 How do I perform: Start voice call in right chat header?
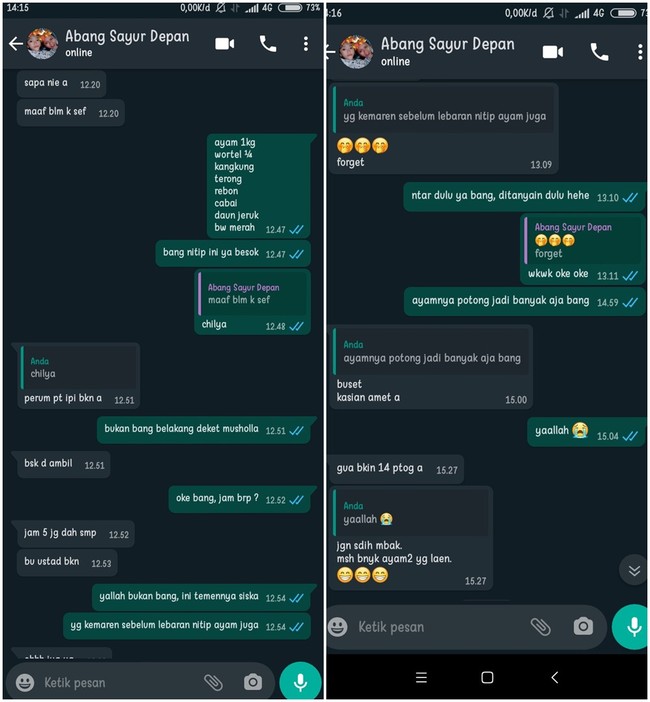pos(599,52)
